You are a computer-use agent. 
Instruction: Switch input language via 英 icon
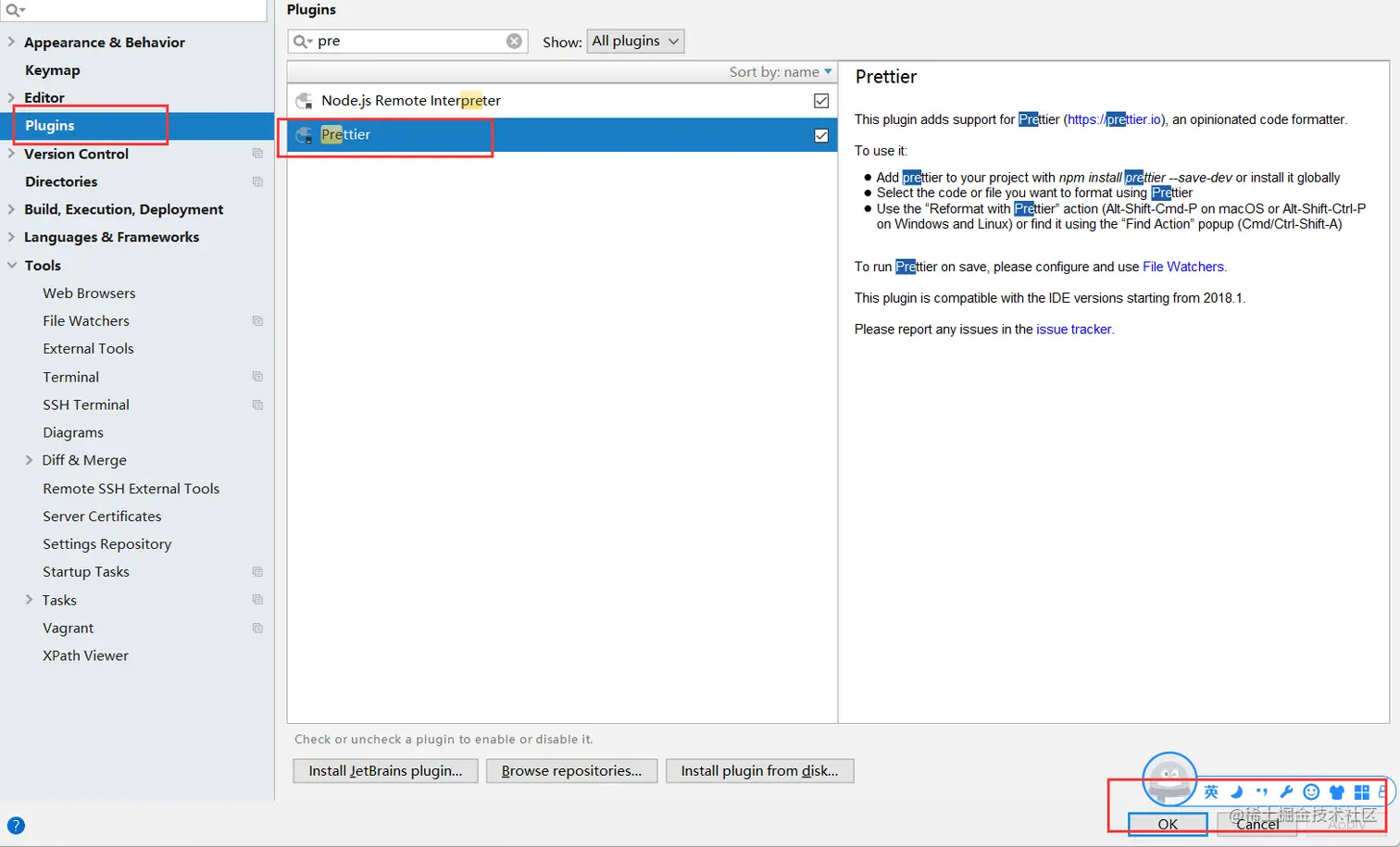click(1211, 791)
